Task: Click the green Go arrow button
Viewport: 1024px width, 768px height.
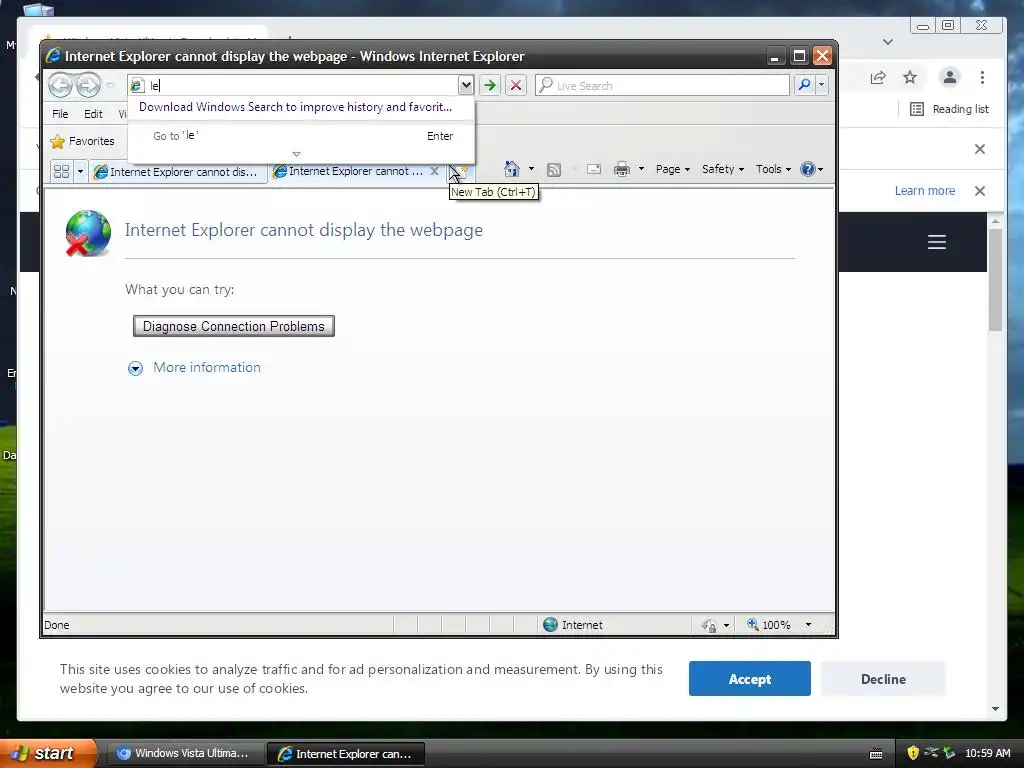Action: click(x=490, y=85)
